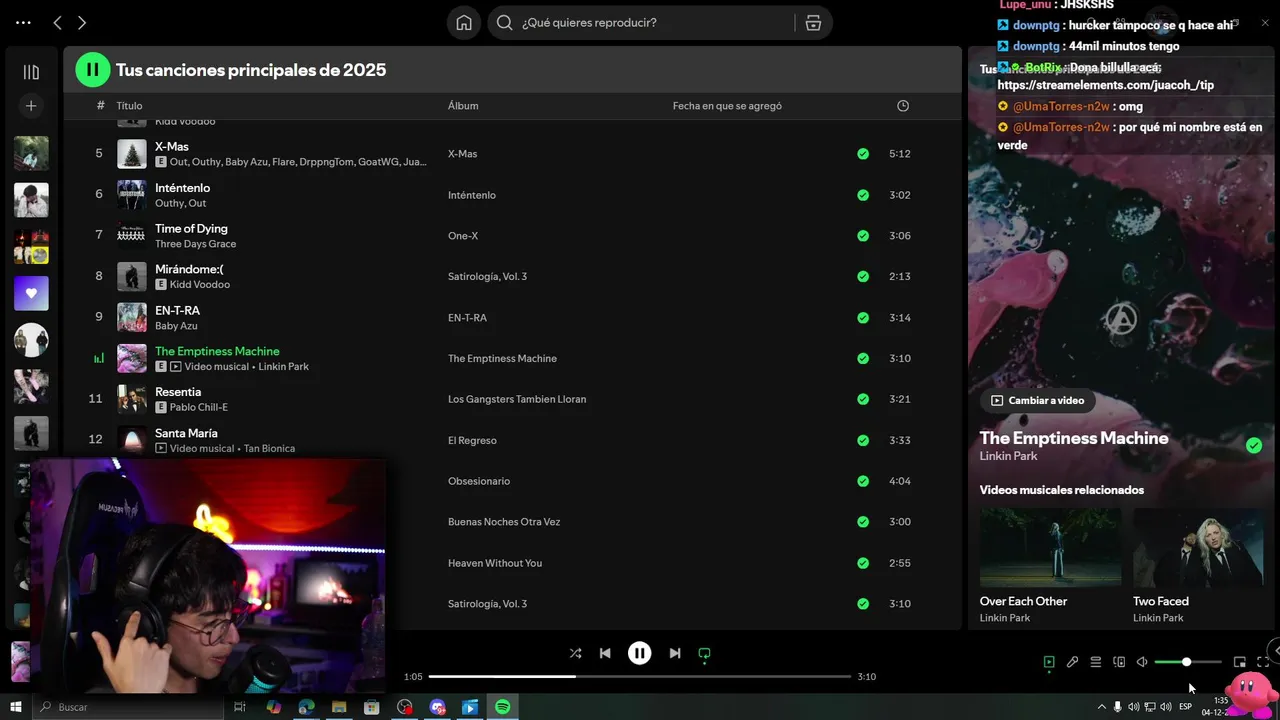The image size is (1280, 720).
Task: Select the Resentia track title
Action: pos(178,392)
